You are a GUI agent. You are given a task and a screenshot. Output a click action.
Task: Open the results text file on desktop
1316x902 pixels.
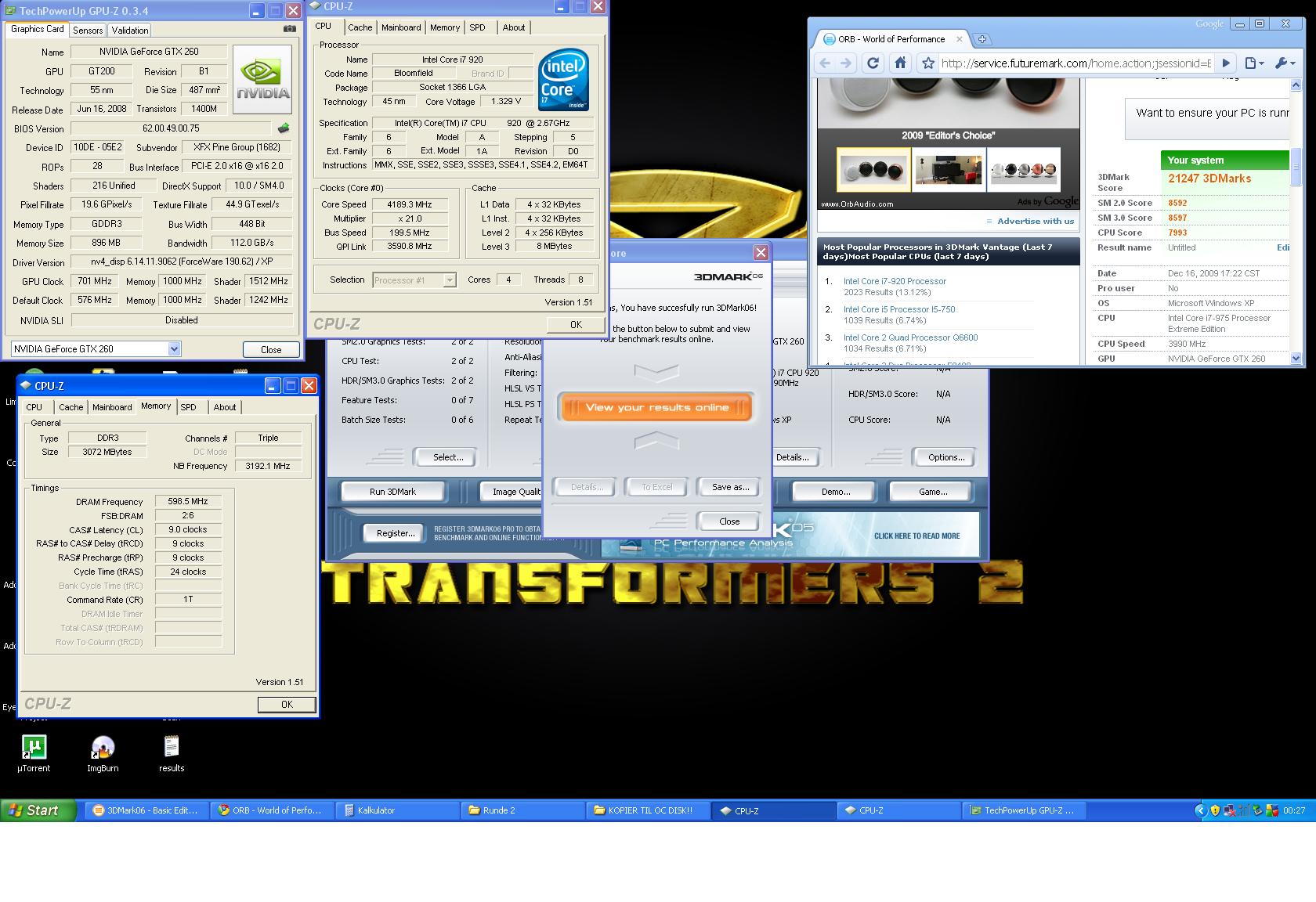pyautogui.click(x=172, y=754)
